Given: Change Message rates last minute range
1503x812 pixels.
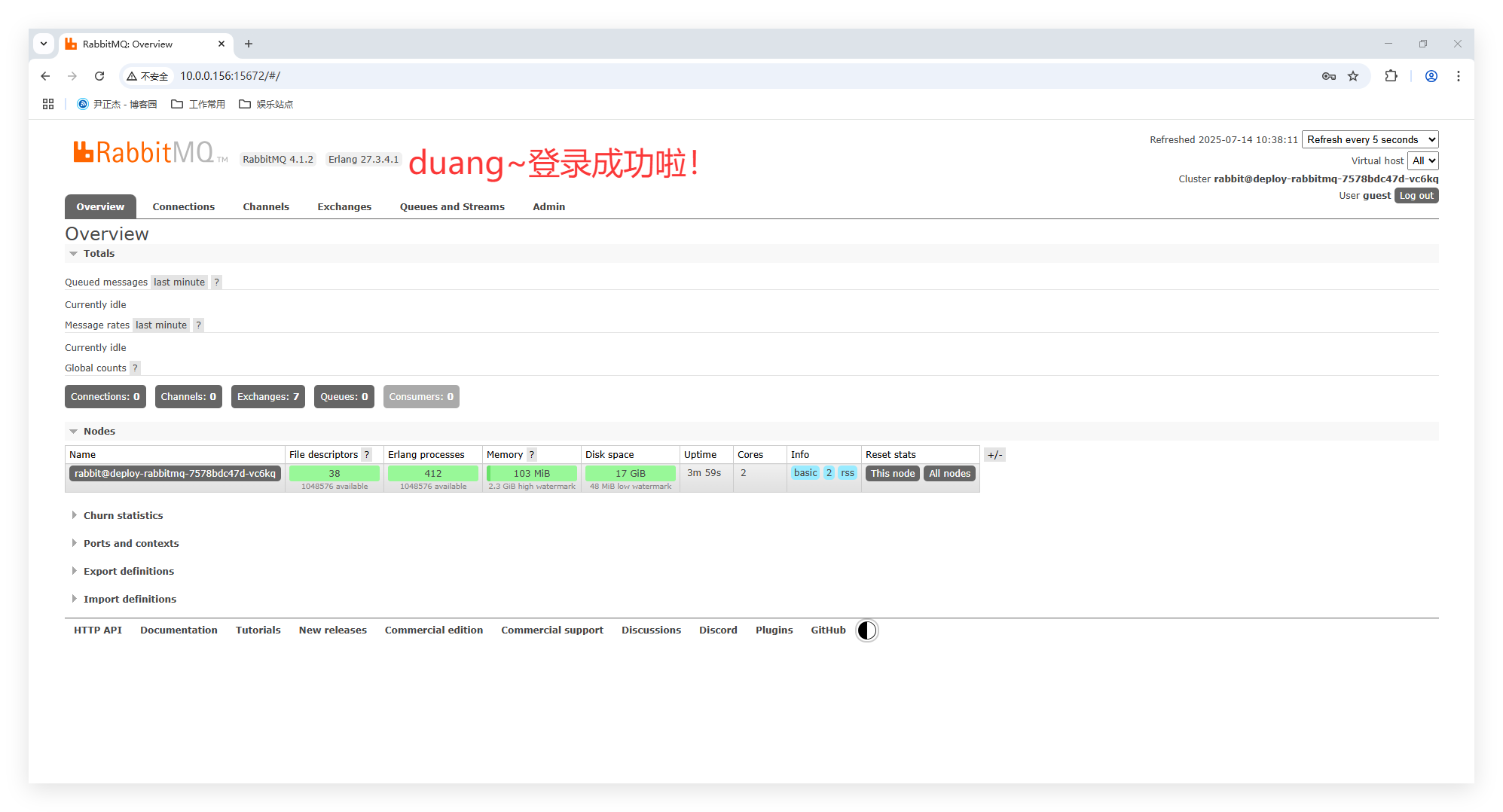Looking at the screenshot, I should click(x=161, y=325).
